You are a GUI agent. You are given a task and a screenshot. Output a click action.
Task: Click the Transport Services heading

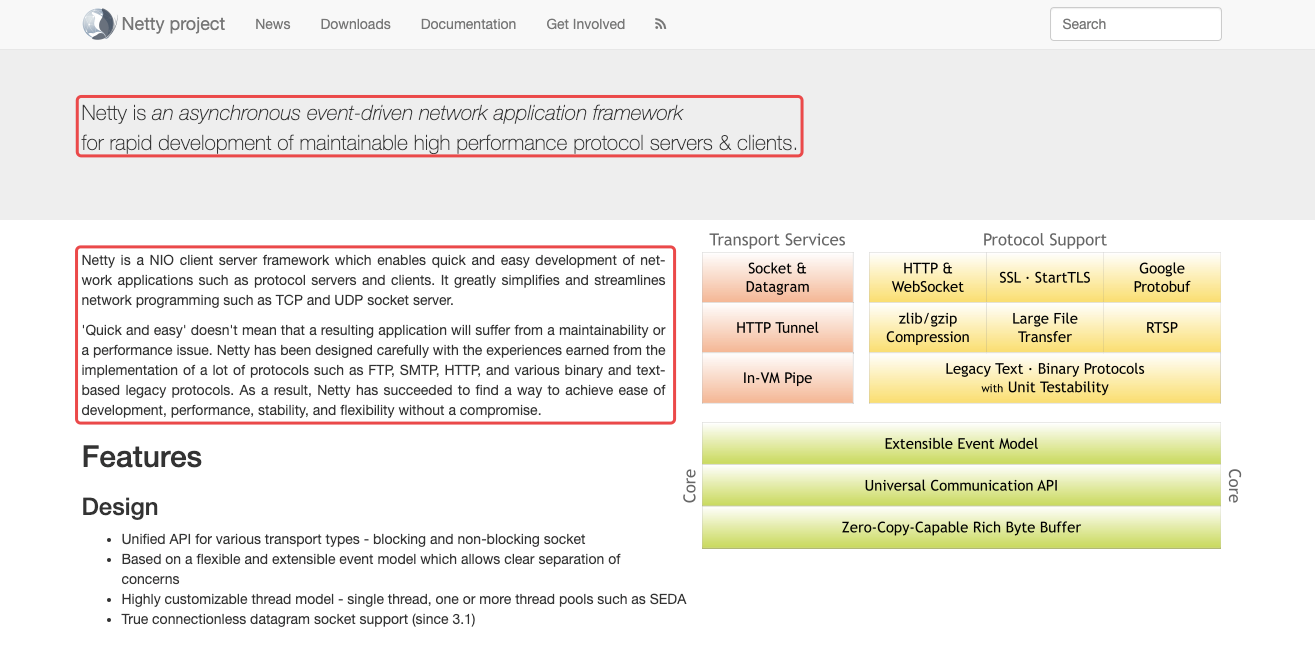777,240
